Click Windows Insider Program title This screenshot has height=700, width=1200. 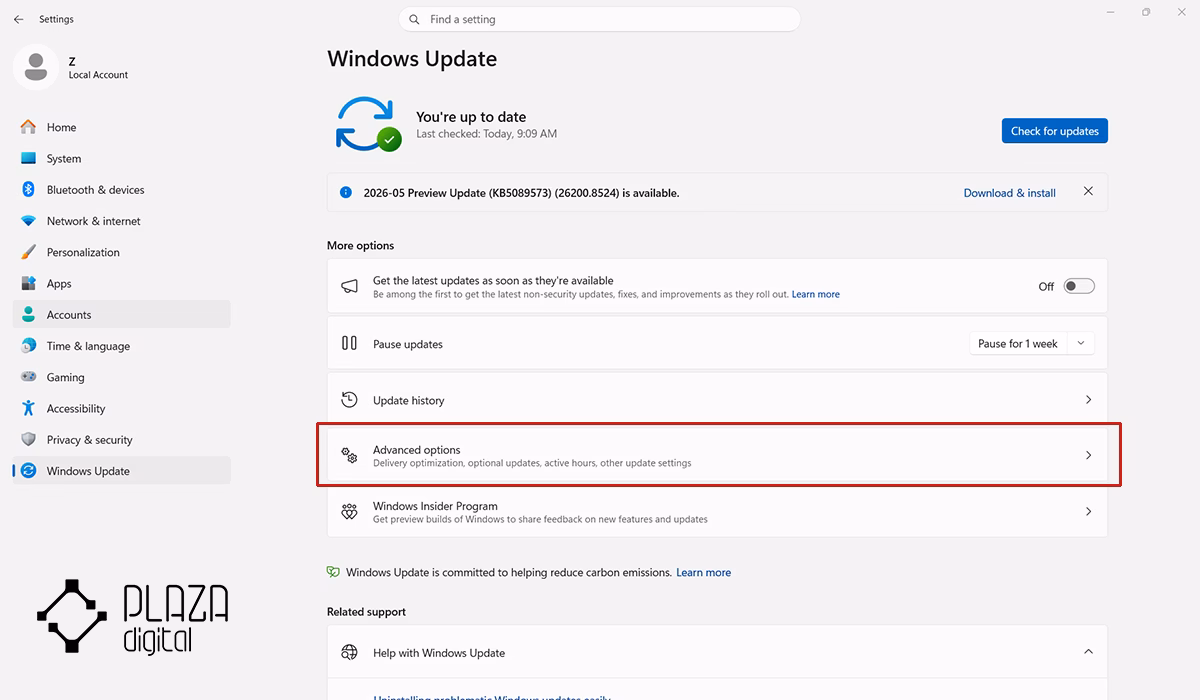coord(435,506)
